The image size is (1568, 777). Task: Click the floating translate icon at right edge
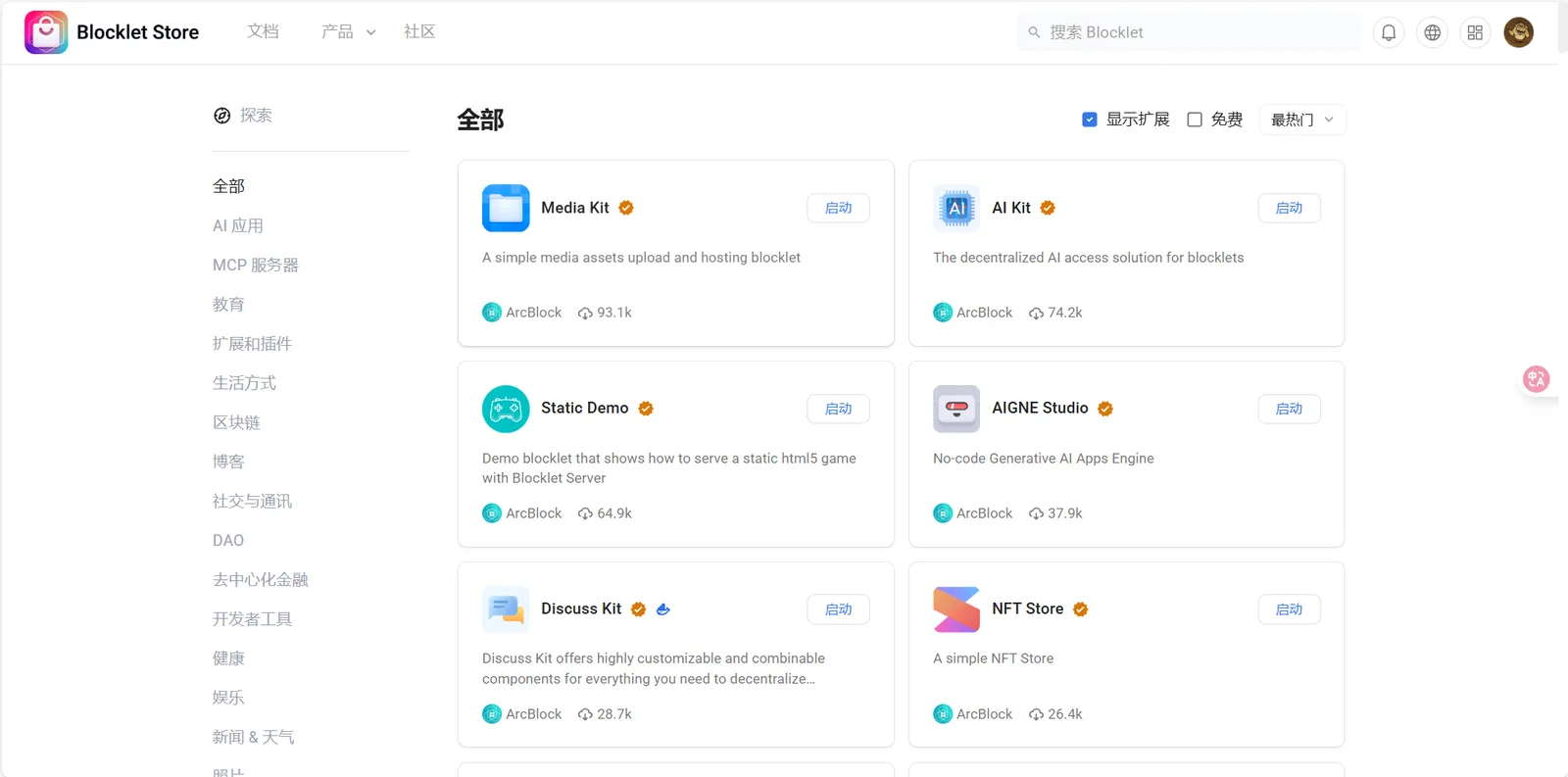pyautogui.click(x=1537, y=379)
